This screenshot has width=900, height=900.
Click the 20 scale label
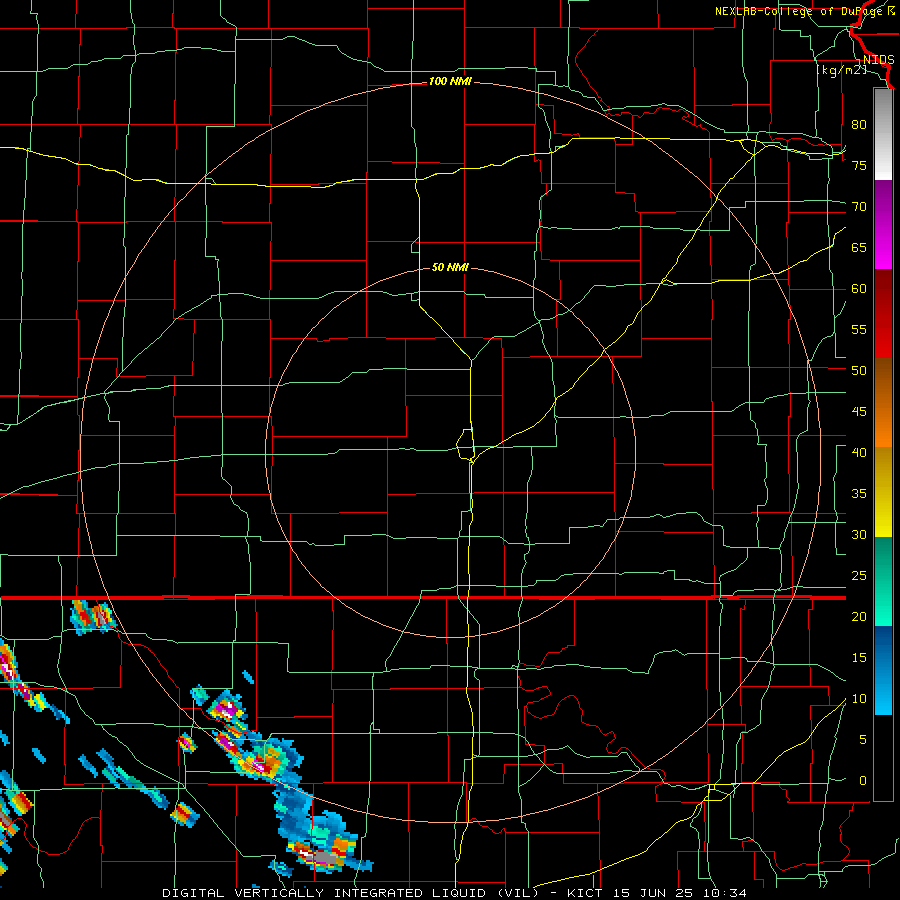tap(859, 617)
